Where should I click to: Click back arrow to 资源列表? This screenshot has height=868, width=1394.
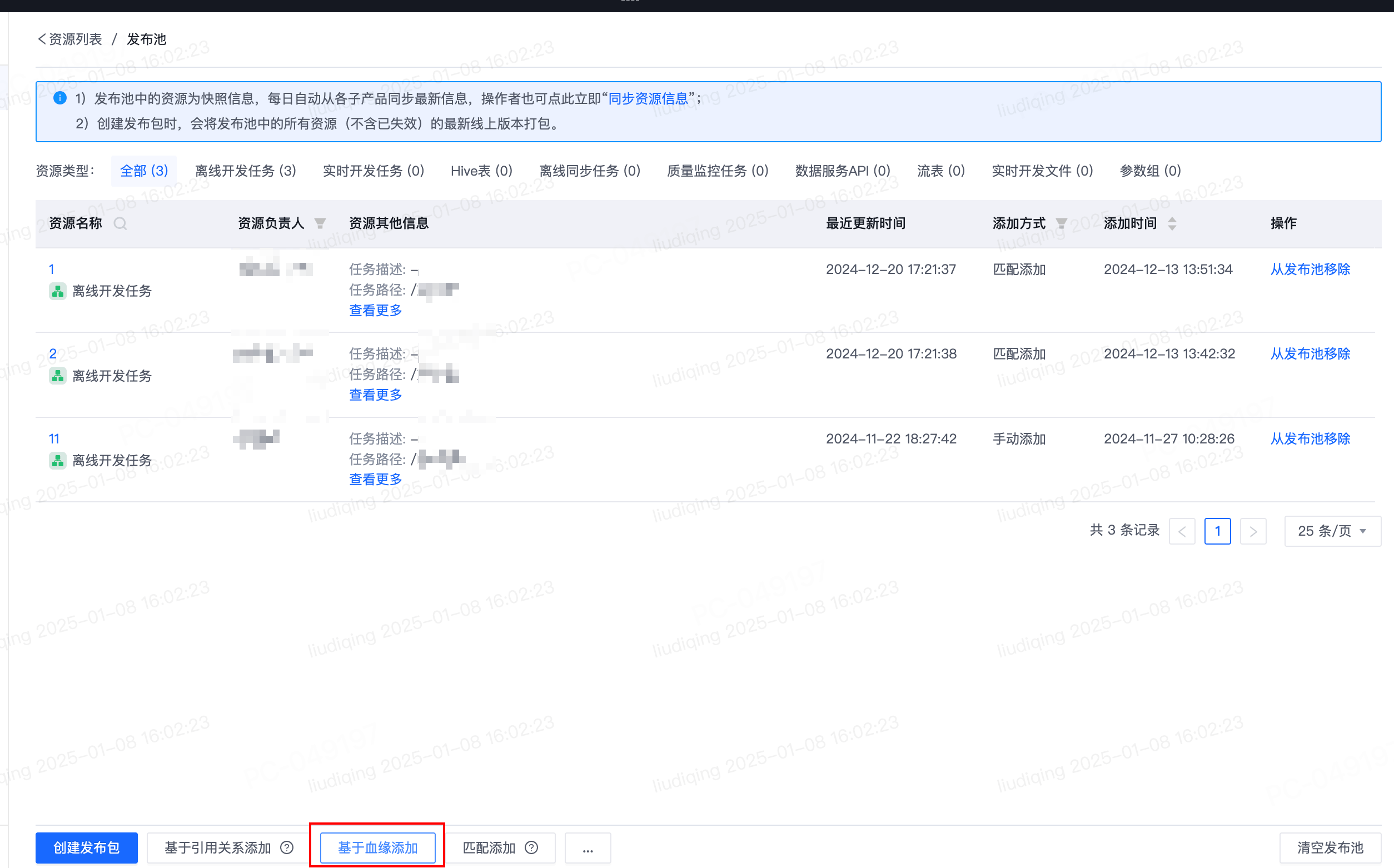(x=41, y=39)
